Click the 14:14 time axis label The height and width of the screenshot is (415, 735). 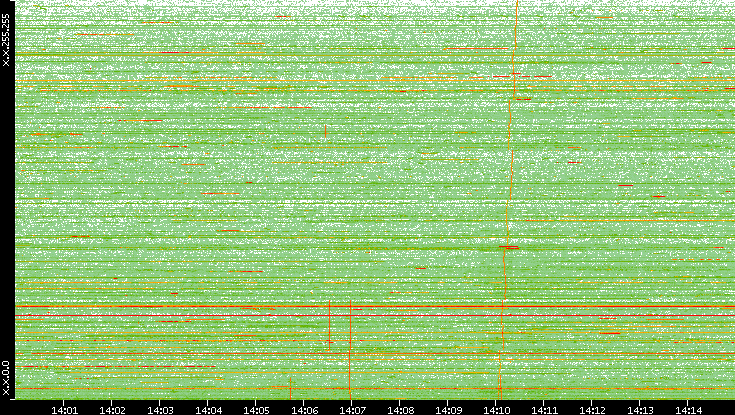point(688,410)
